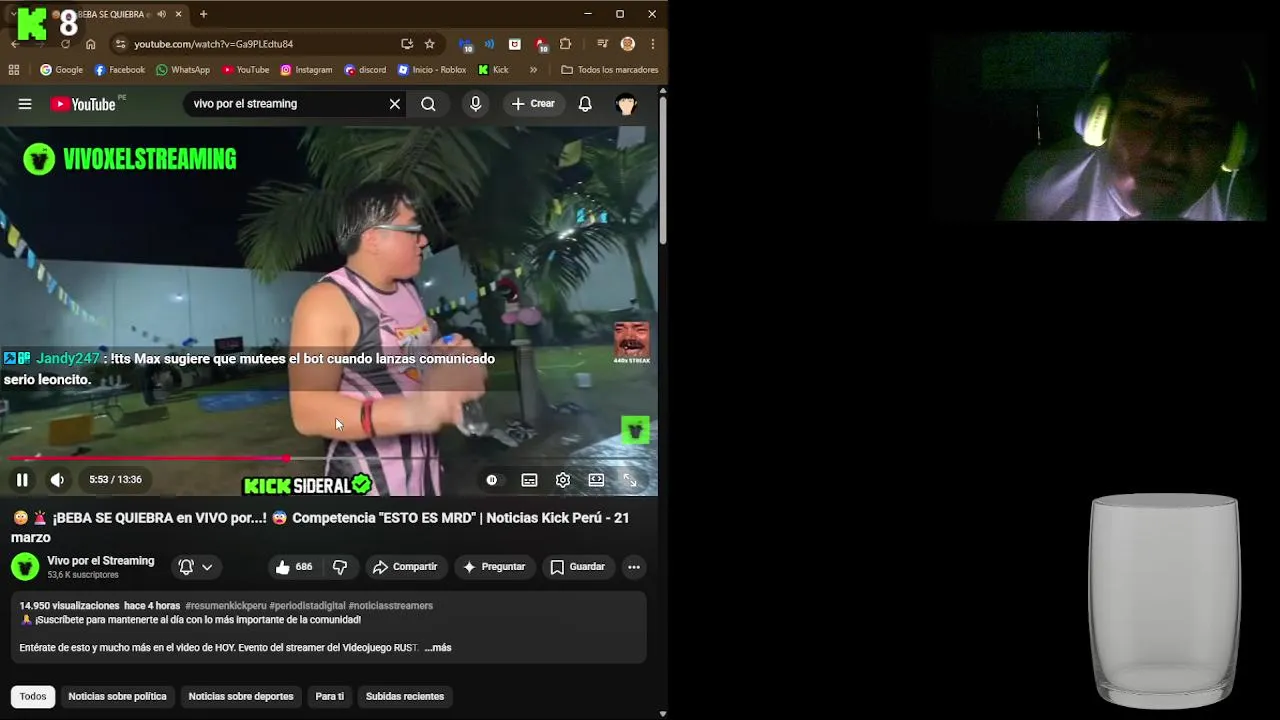Switch to theater mode
Screen dimensions: 1280x720
tap(596, 480)
